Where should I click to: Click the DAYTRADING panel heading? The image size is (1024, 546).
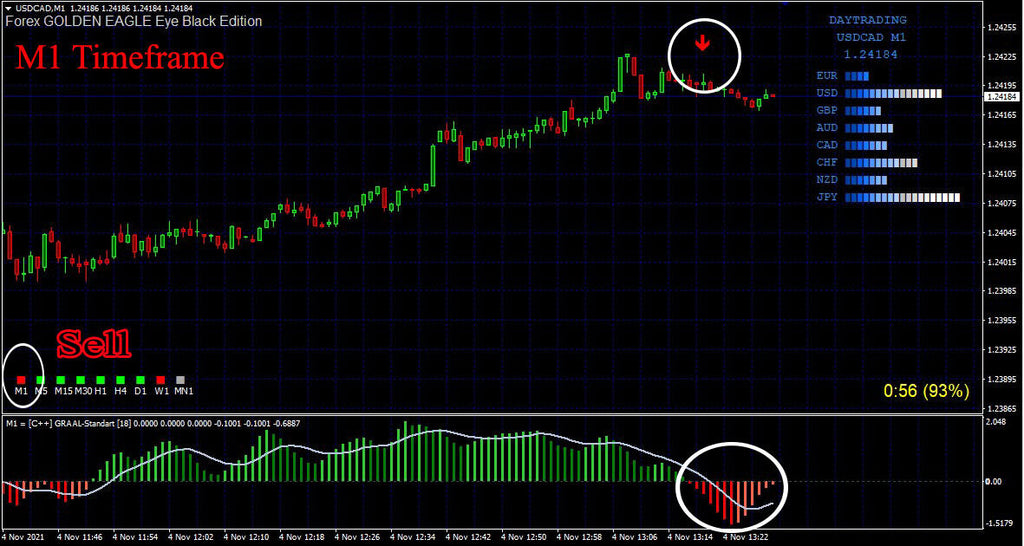(867, 21)
